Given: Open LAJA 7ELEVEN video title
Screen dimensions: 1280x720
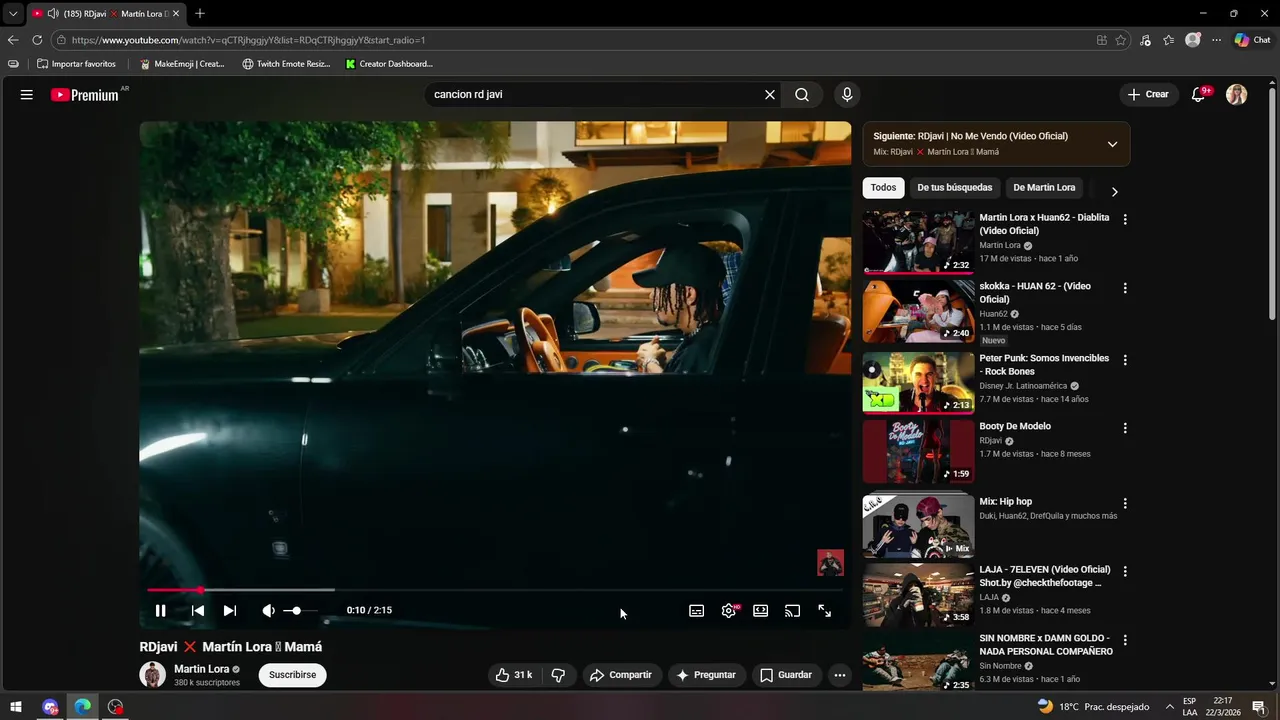Looking at the screenshot, I should click(x=1045, y=576).
